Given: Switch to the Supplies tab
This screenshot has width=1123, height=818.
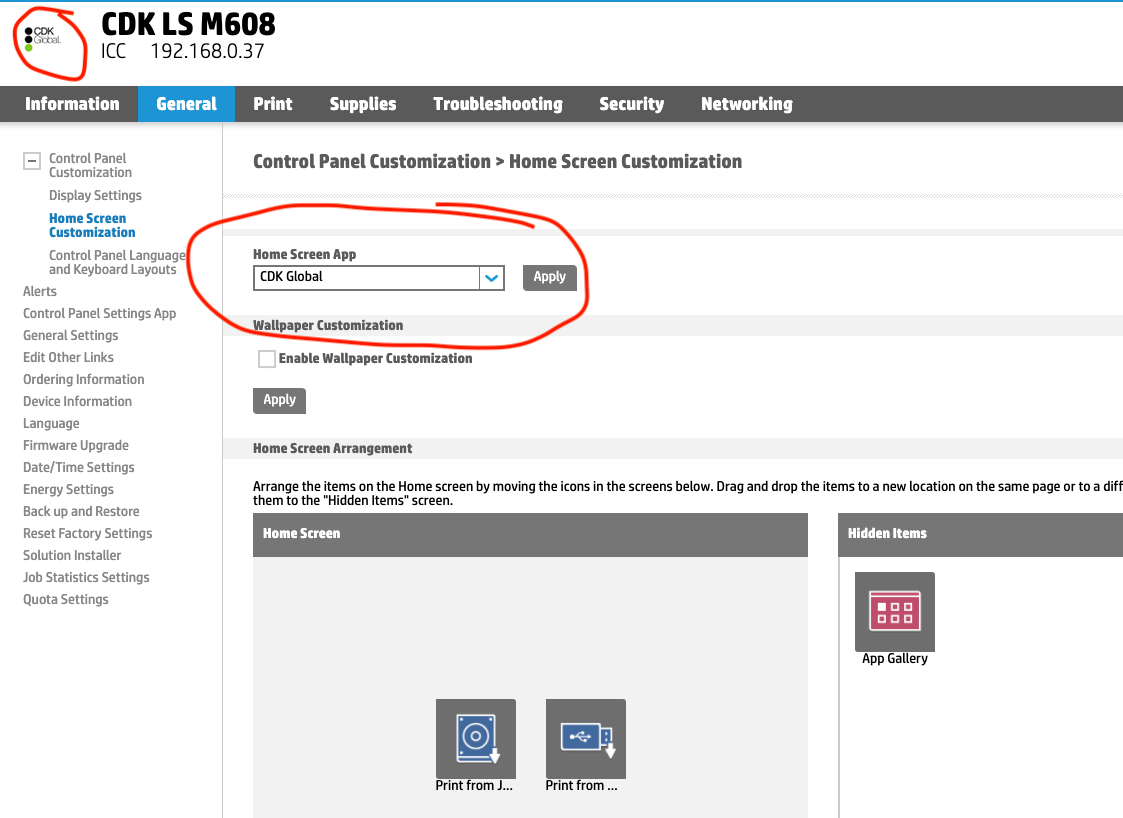Looking at the screenshot, I should pyautogui.click(x=362, y=104).
